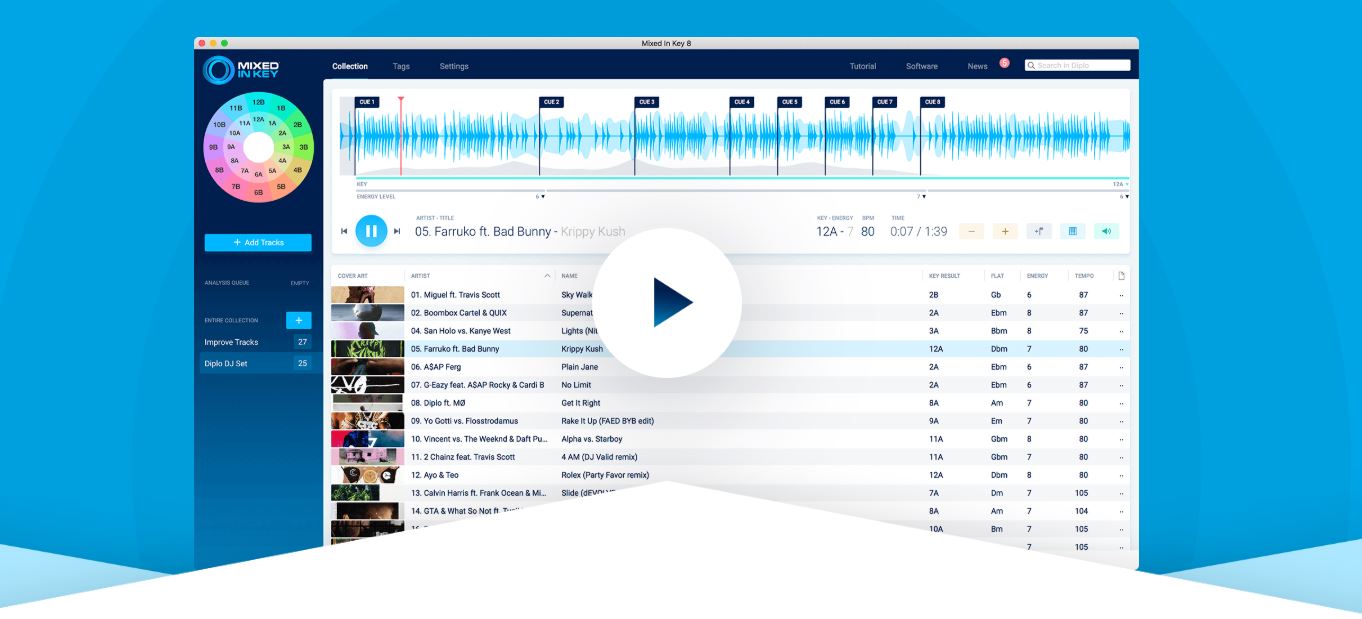Jump to the CUE 5 marker
The image size is (1362, 619).
[789, 102]
